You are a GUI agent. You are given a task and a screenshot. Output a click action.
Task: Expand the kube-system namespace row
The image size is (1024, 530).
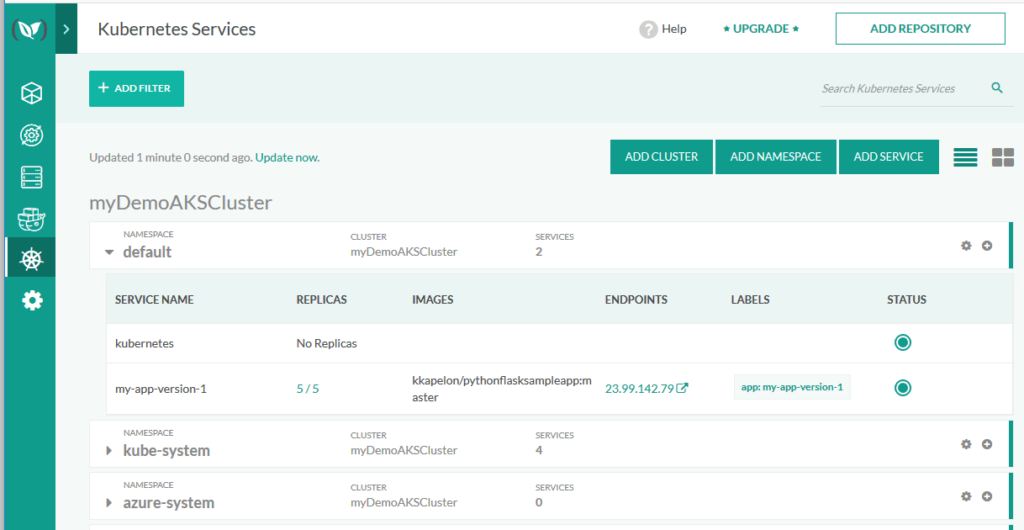(x=109, y=450)
